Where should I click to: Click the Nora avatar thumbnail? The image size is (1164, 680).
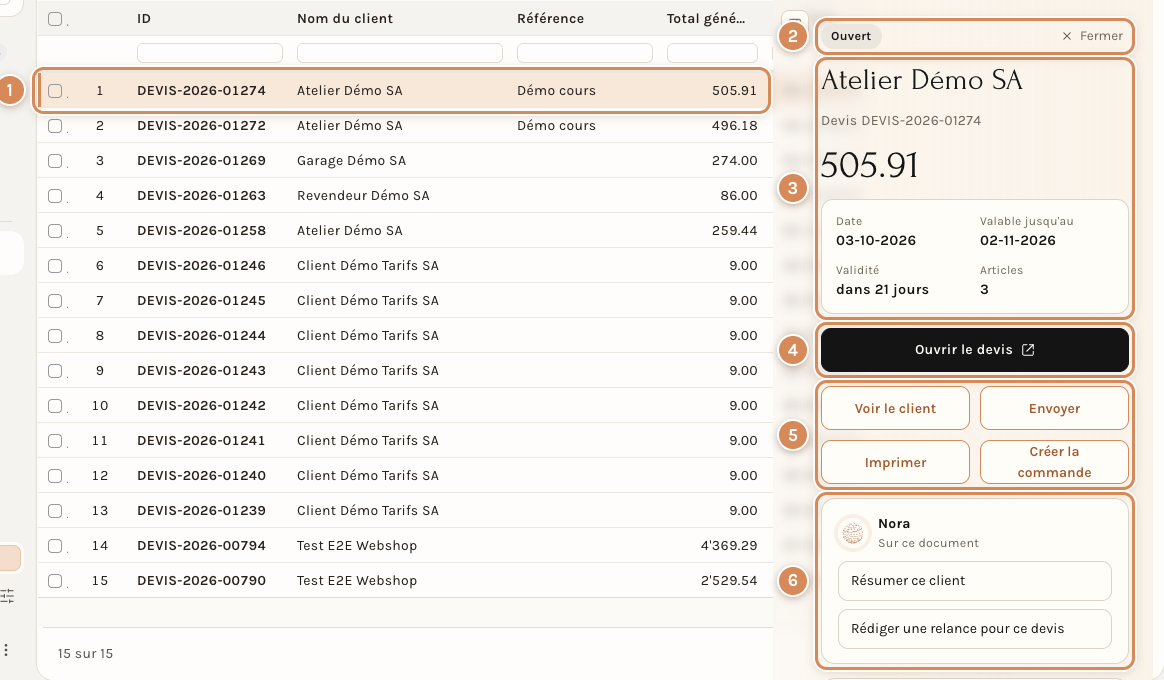click(852, 532)
